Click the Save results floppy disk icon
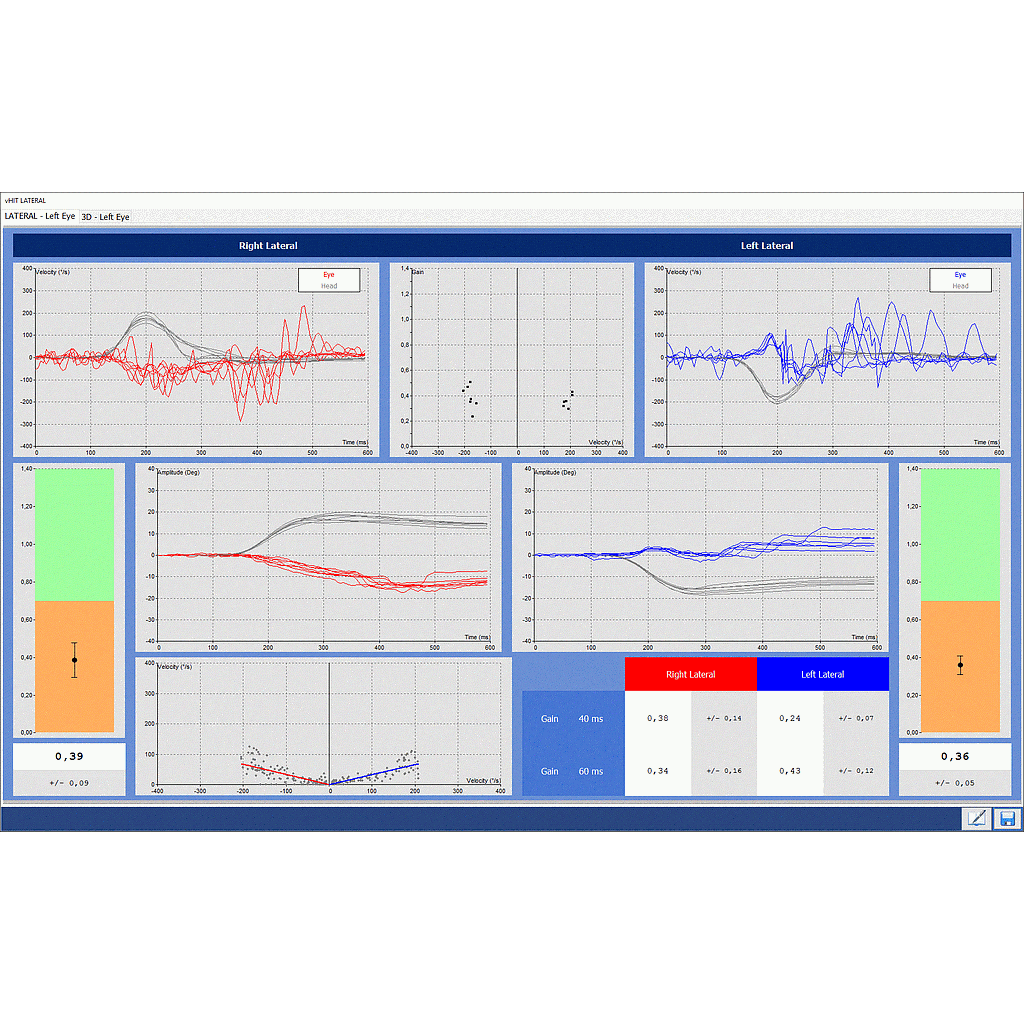 1005,818
